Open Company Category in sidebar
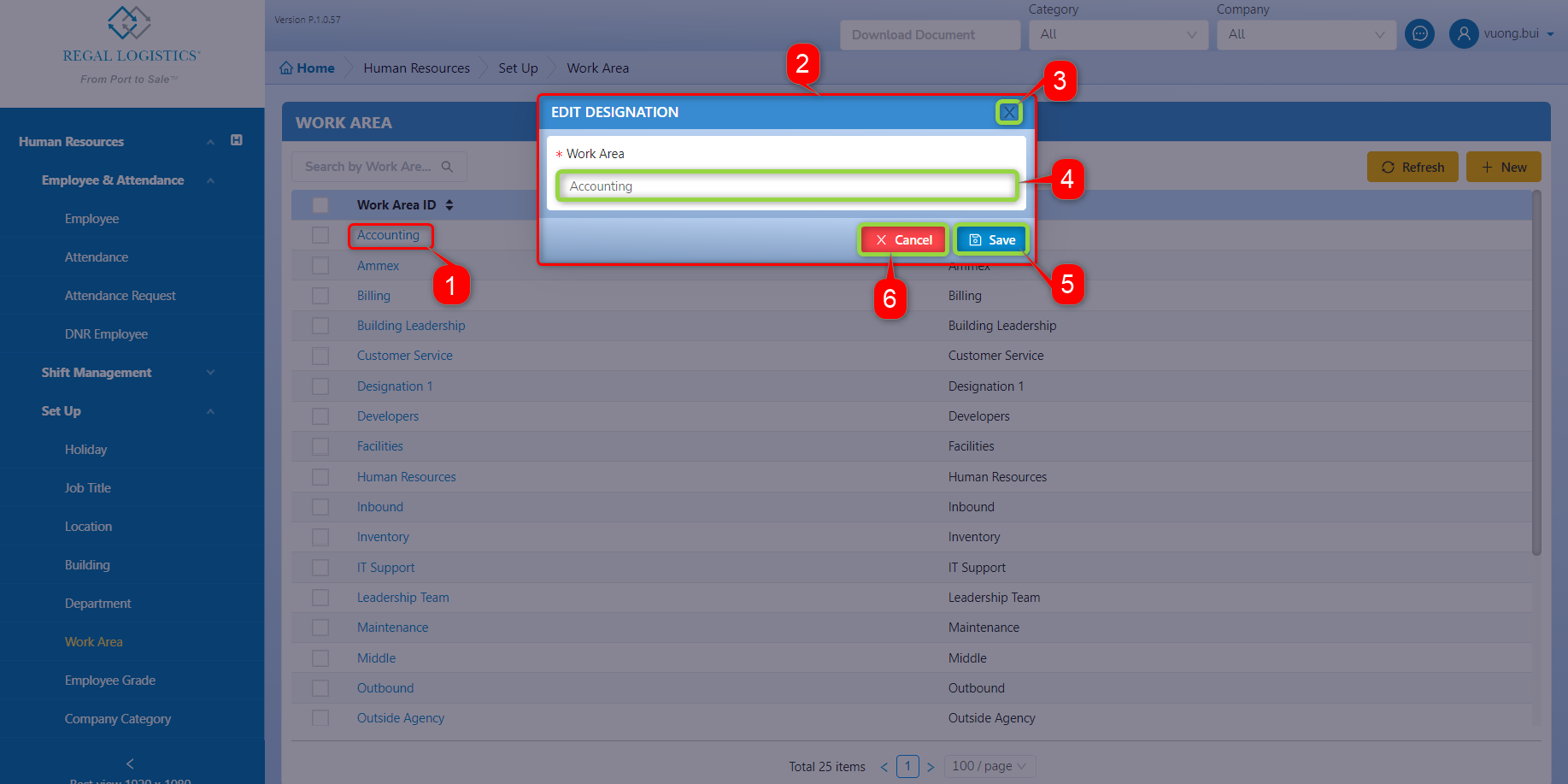The width and height of the screenshot is (1568, 784). (x=118, y=719)
